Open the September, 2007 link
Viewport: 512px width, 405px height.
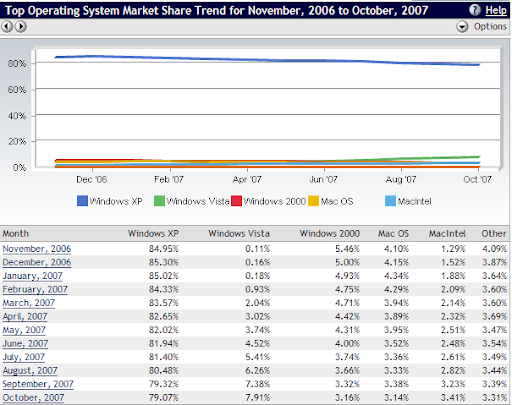click(x=38, y=384)
